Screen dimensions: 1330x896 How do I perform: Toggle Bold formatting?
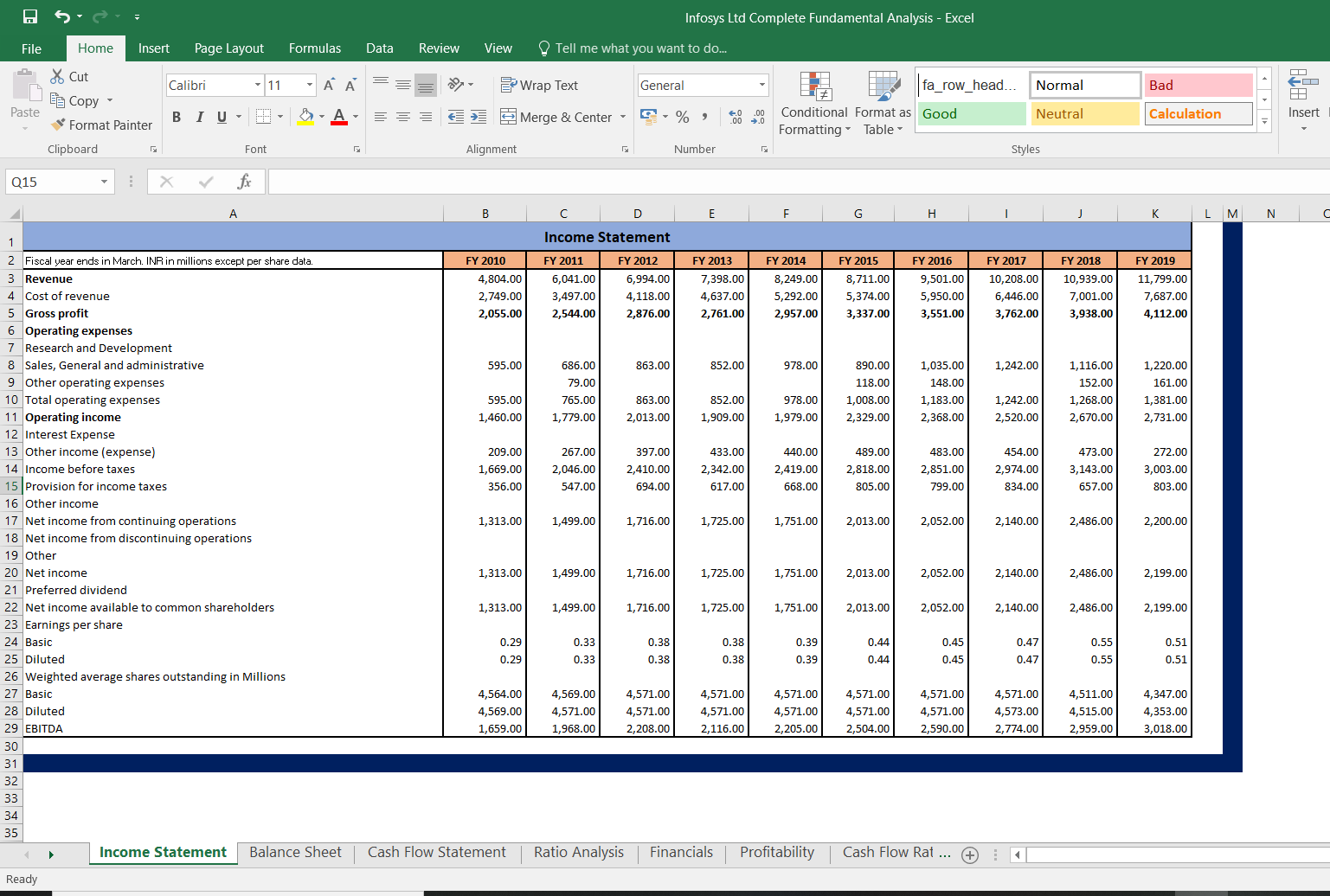point(177,117)
